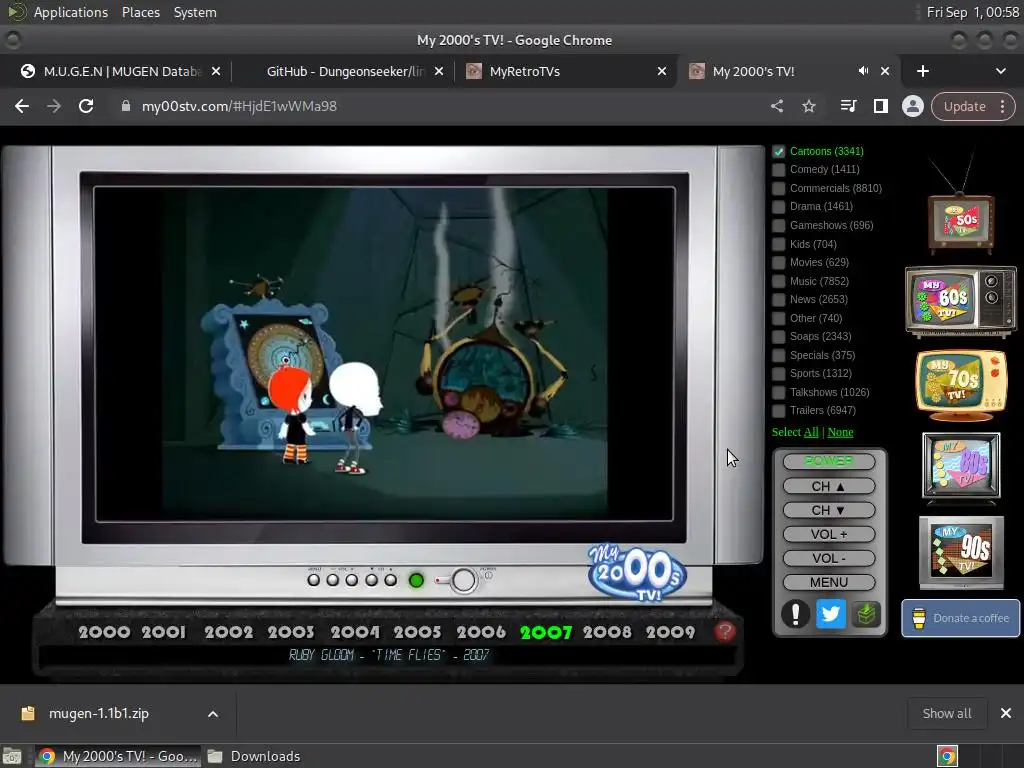Enable the Trailers category checkbox
Viewport: 1024px width, 768px height.
click(778, 411)
